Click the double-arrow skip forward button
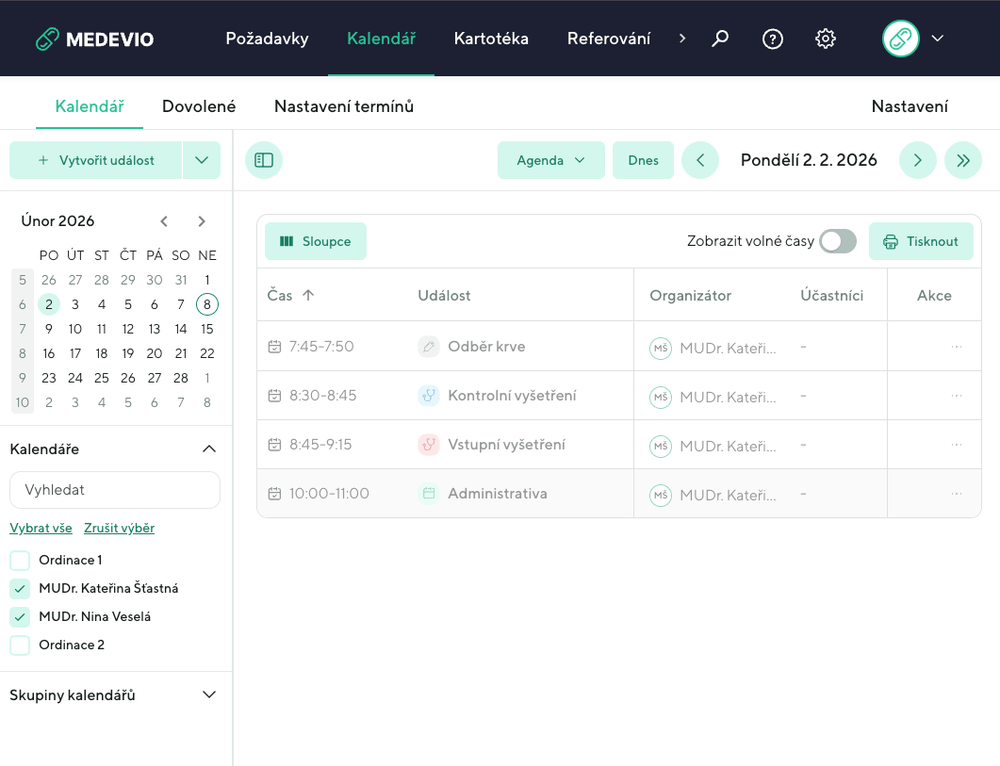The image size is (1000, 766). pyautogui.click(x=962, y=160)
